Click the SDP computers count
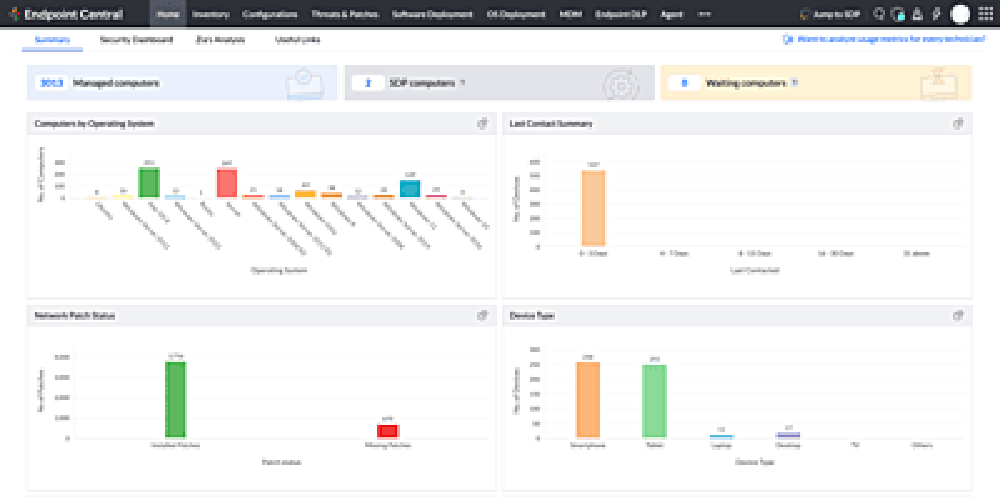 (368, 83)
